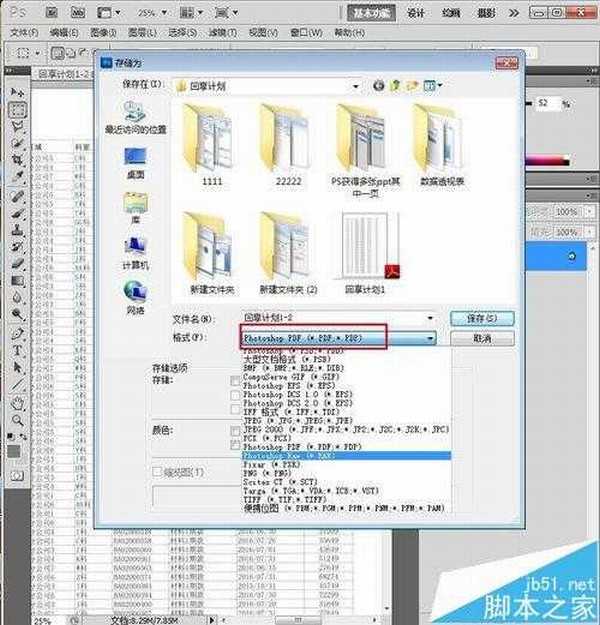Select the Move tool in toolbox
The image size is (600, 625).
point(17,92)
